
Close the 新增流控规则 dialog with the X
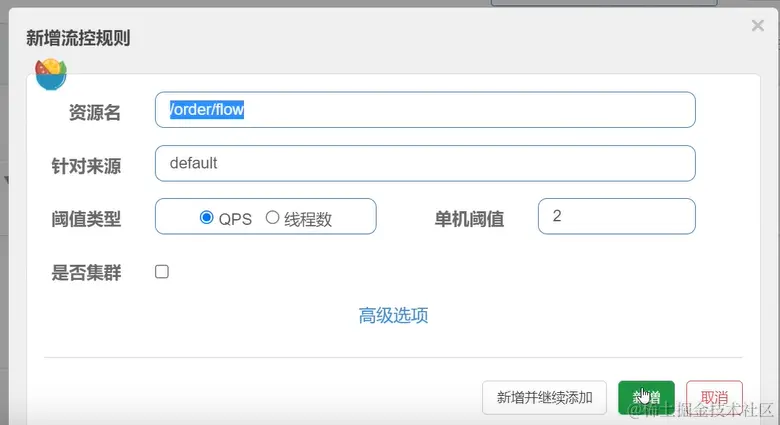click(758, 25)
